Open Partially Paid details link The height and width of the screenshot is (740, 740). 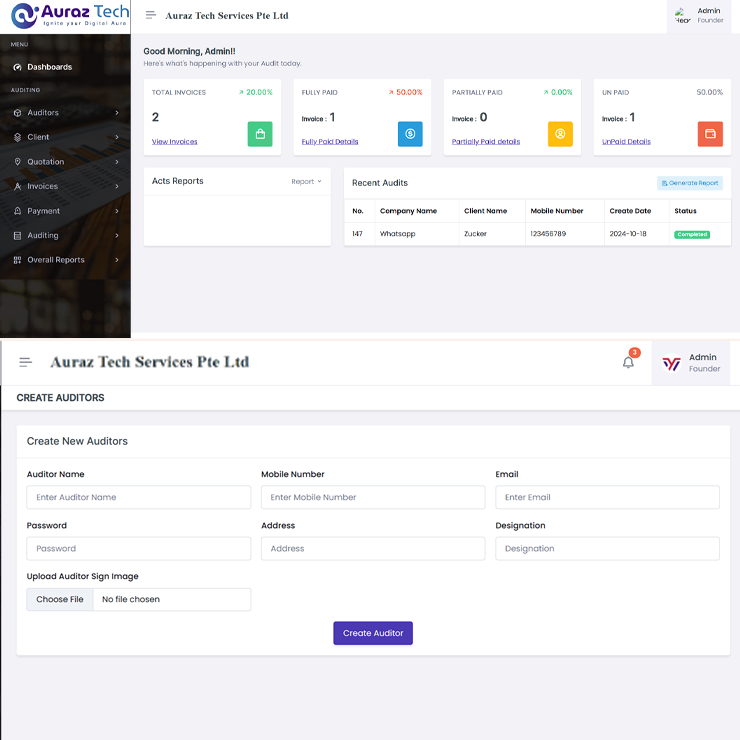[x=486, y=142]
